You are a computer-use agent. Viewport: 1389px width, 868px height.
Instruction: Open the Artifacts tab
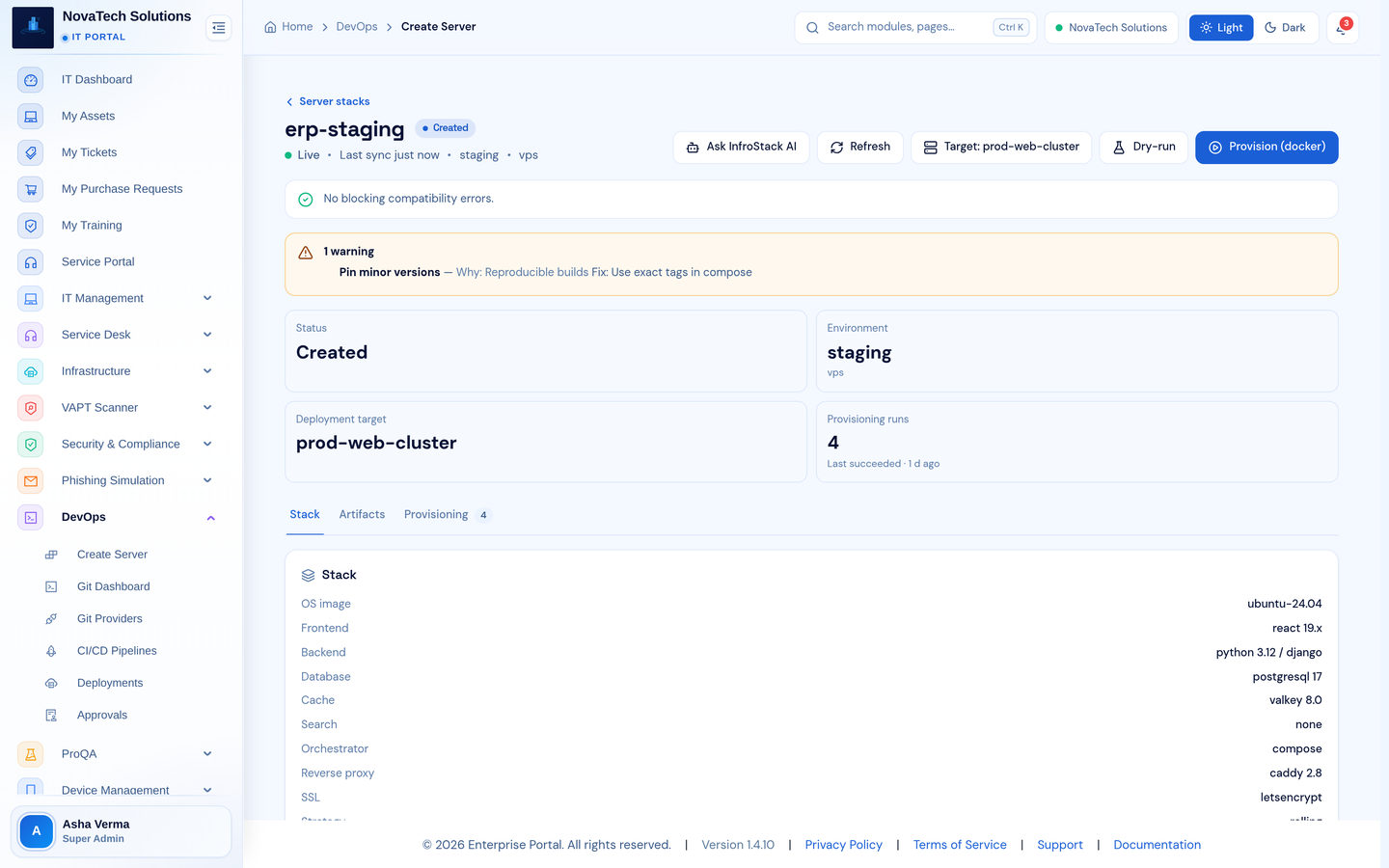click(x=362, y=515)
